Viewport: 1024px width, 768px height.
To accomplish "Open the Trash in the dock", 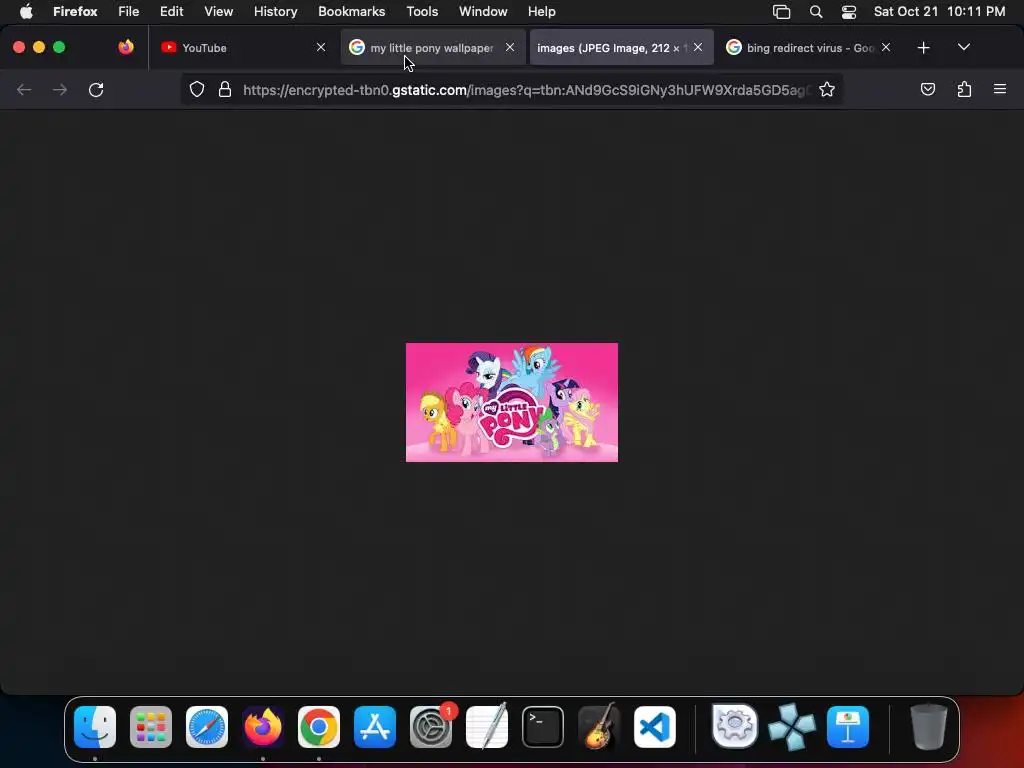I will pos(928,727).
